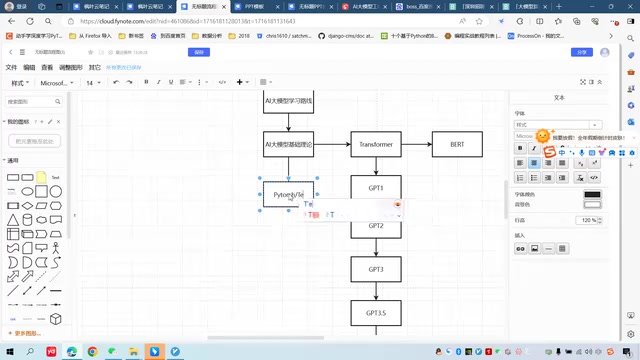Set center text alignment in right panel
Image resolution: width=640 pixels, height=360 pixels.
[534, 163]
